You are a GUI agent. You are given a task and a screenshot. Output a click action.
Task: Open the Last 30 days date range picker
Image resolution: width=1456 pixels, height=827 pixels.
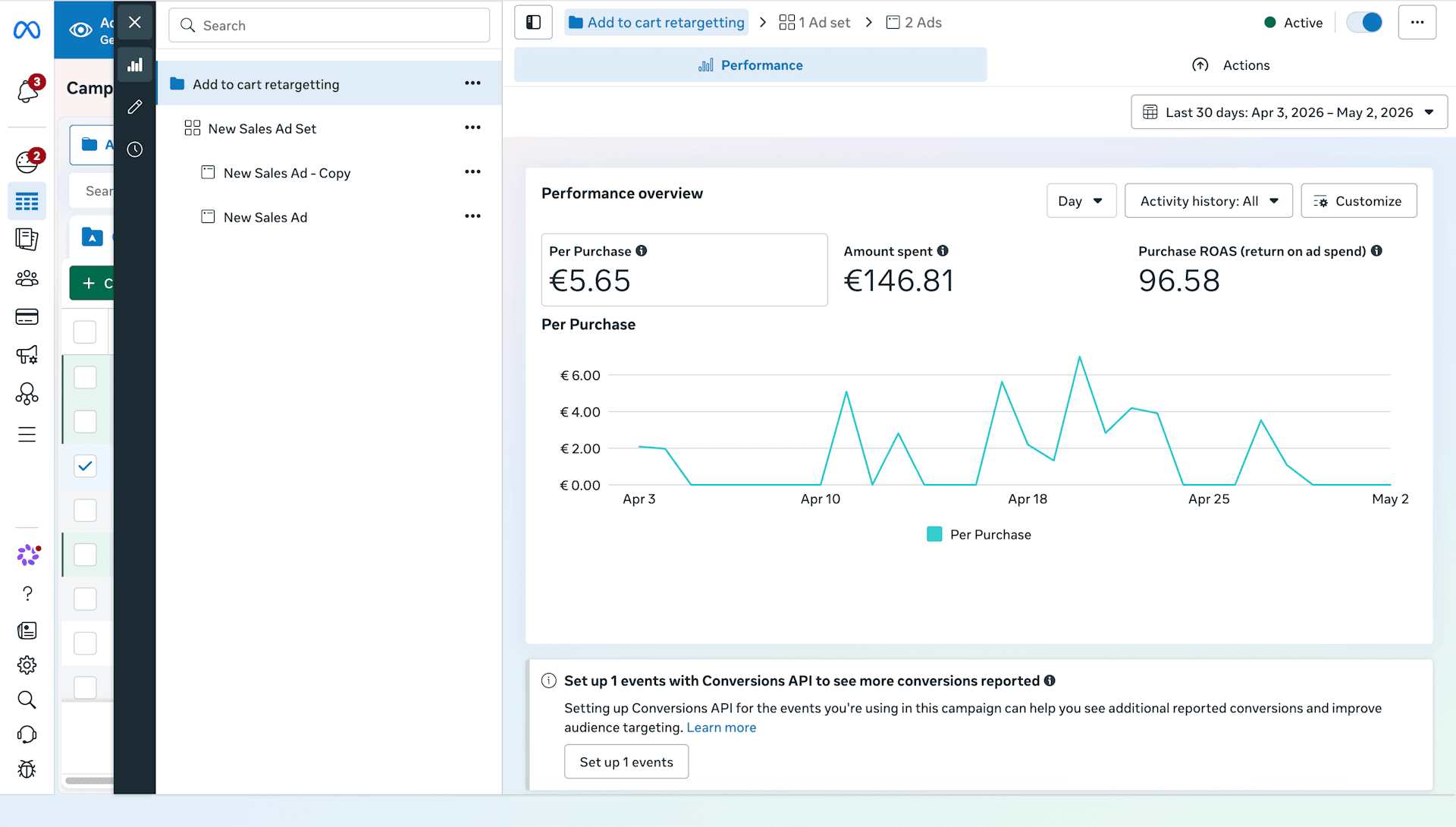coord(1289,112)
